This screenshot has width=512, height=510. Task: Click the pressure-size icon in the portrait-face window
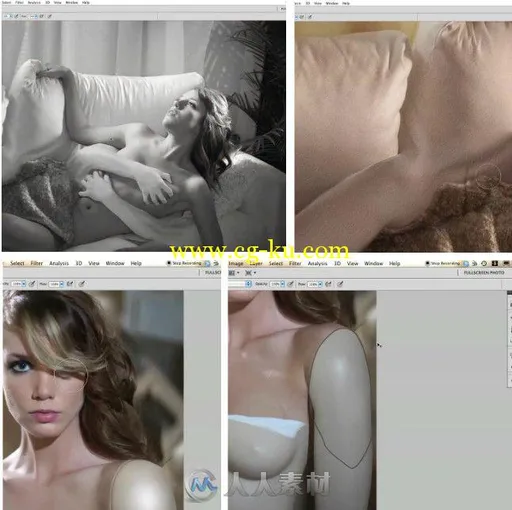82,284
